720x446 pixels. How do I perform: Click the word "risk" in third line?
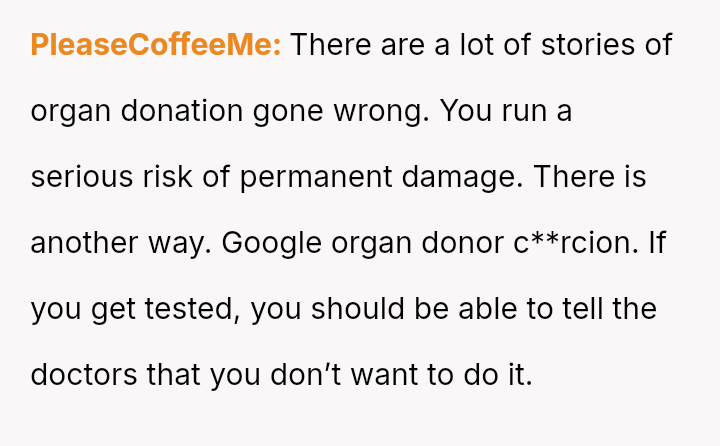167,176
